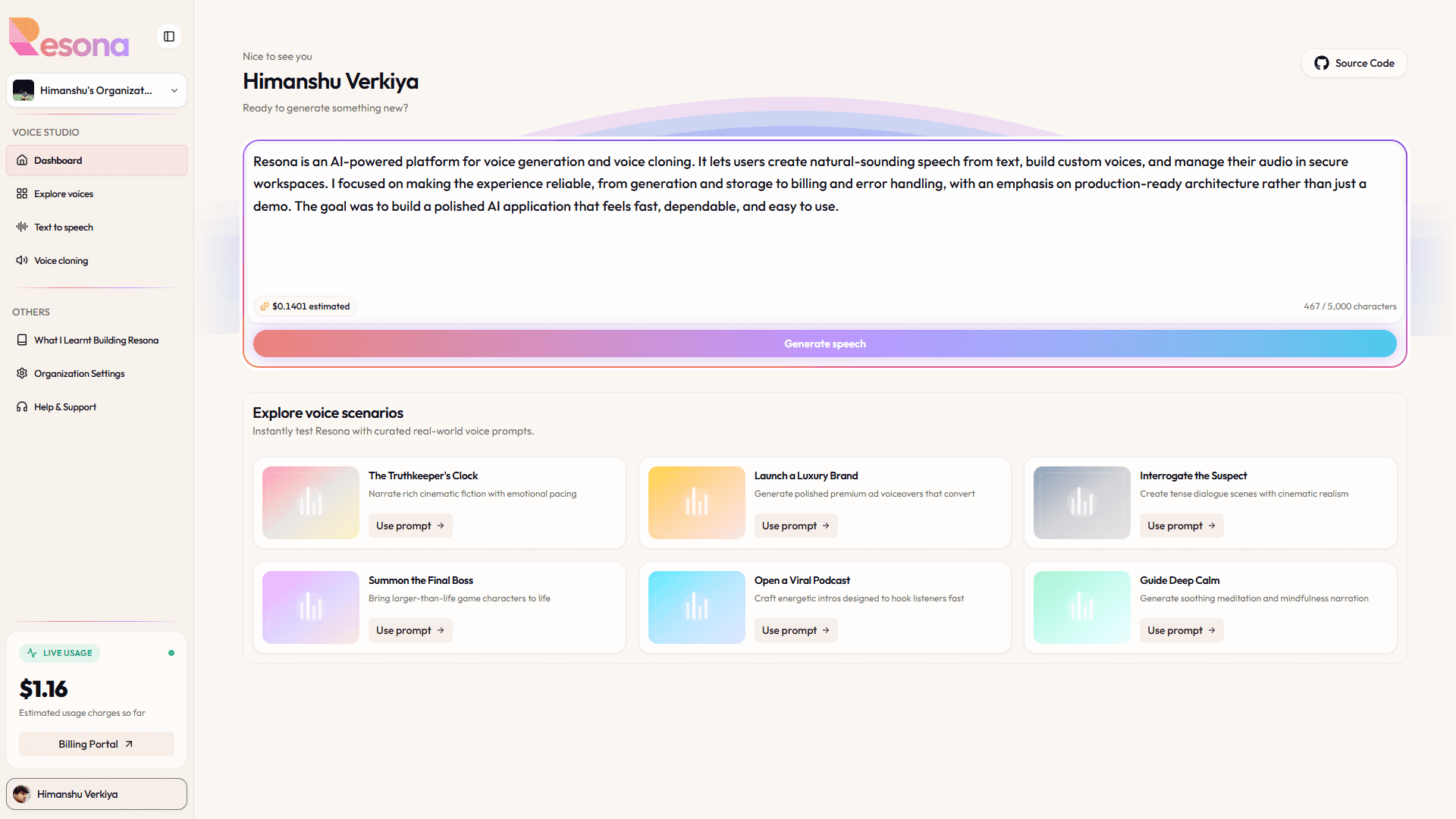Use prompt for Summon the Final Boss
This screenshot has width=1456, height=819.
point(410,630)
